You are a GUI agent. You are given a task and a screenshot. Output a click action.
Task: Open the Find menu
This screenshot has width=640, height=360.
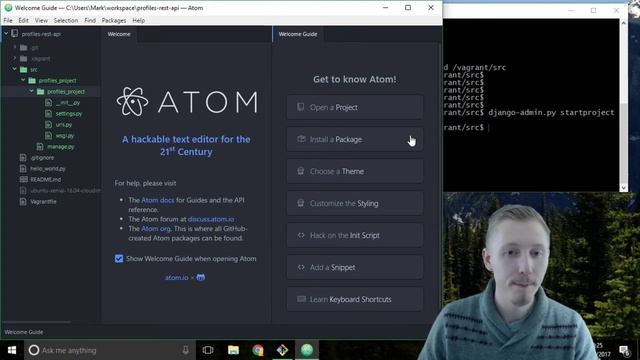pyautogui.click(x=90, y=20)
